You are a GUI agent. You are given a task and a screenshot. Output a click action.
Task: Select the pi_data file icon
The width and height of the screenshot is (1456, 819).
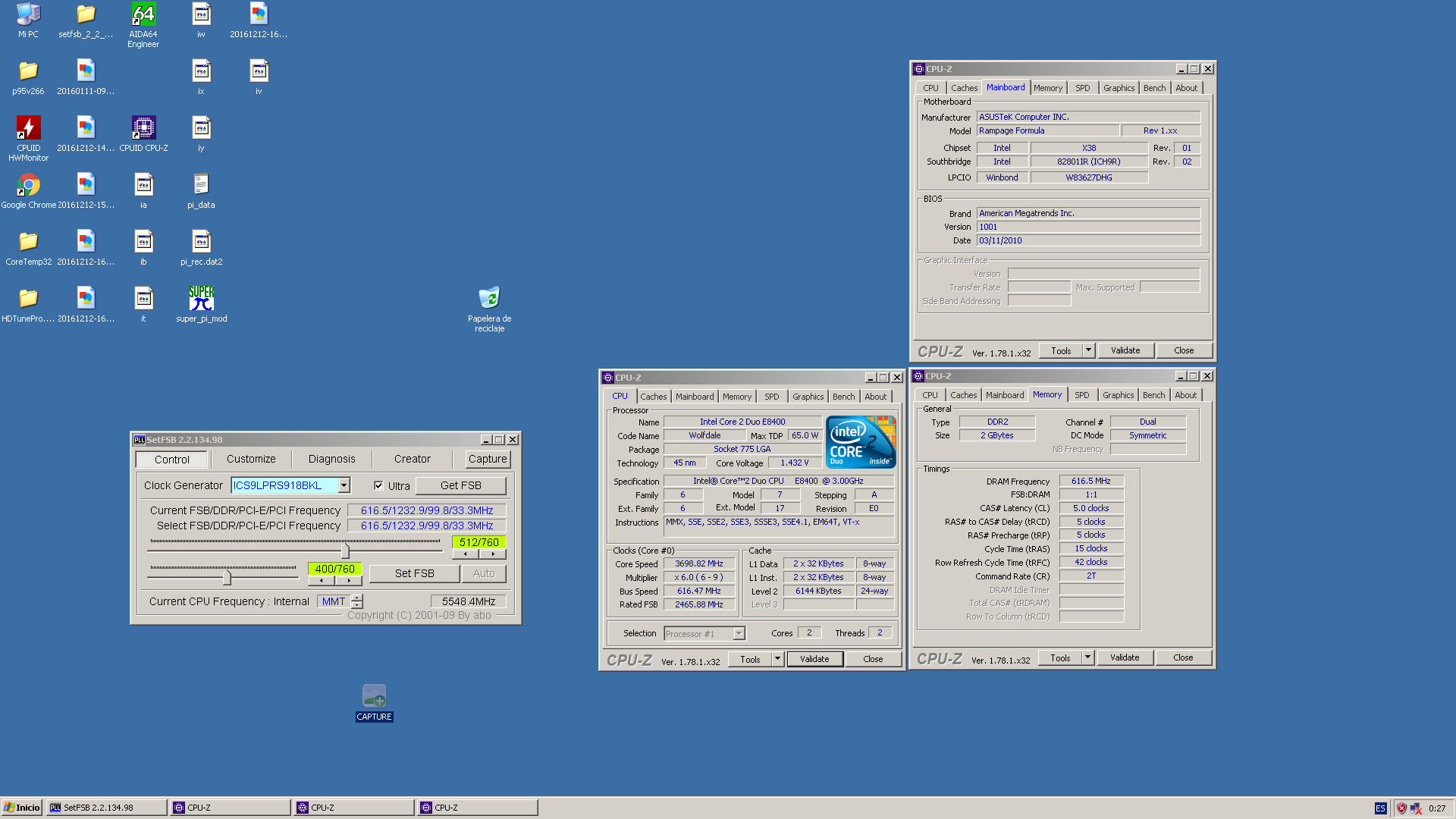pyautogui.click(x=201, y=191)
